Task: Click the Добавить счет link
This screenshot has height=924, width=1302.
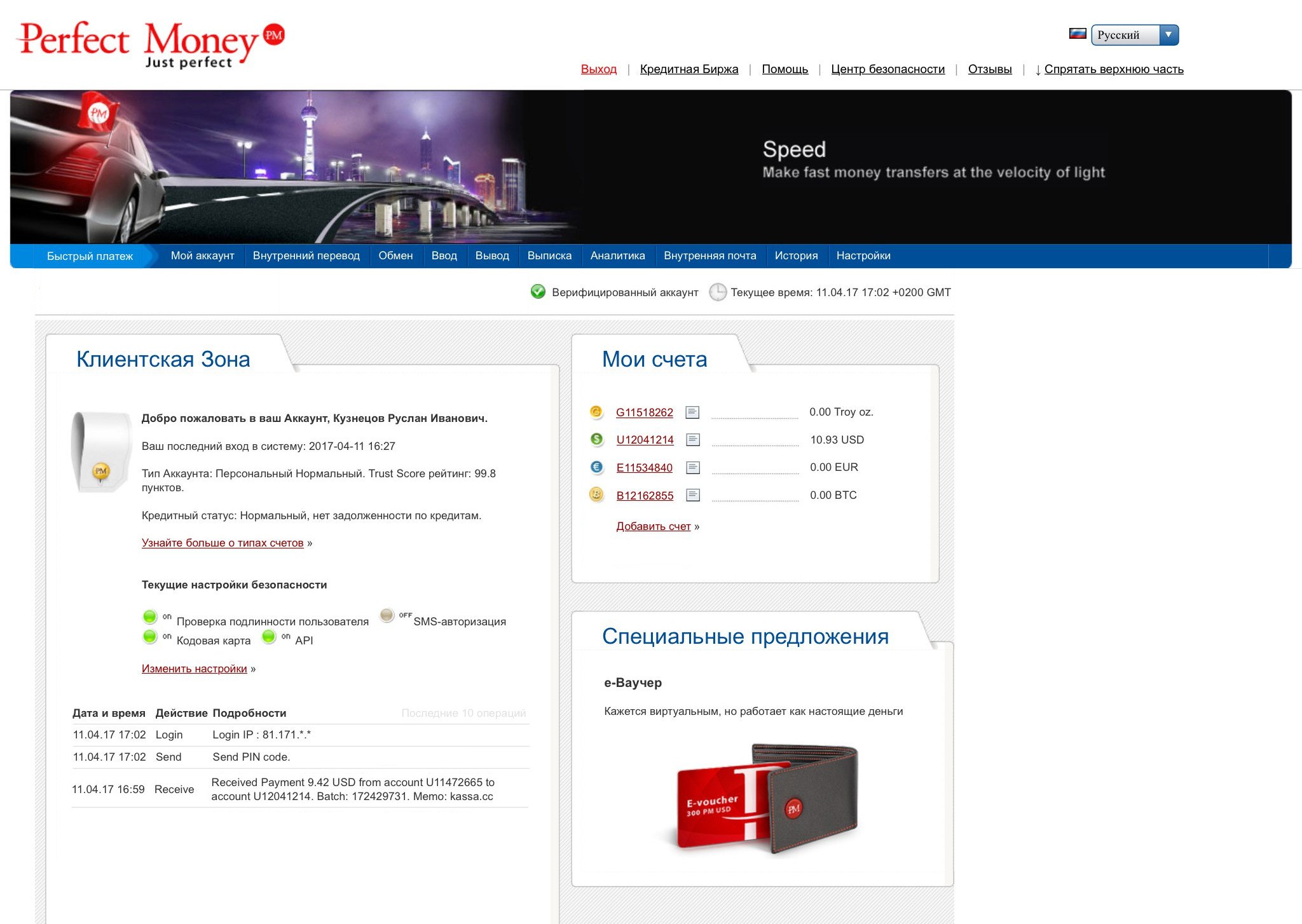Action: 654,526
